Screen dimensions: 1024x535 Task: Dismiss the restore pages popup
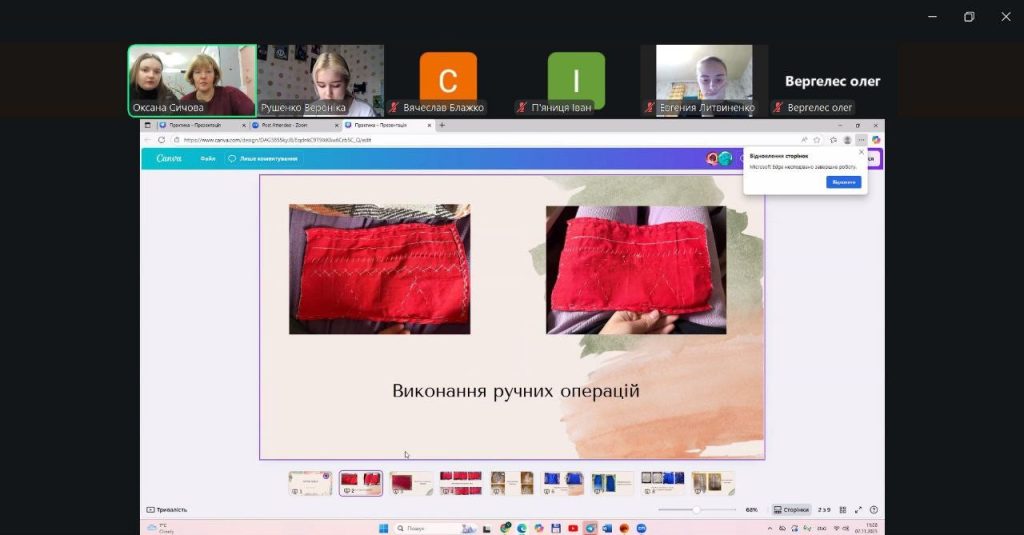[x=861, y=152]
